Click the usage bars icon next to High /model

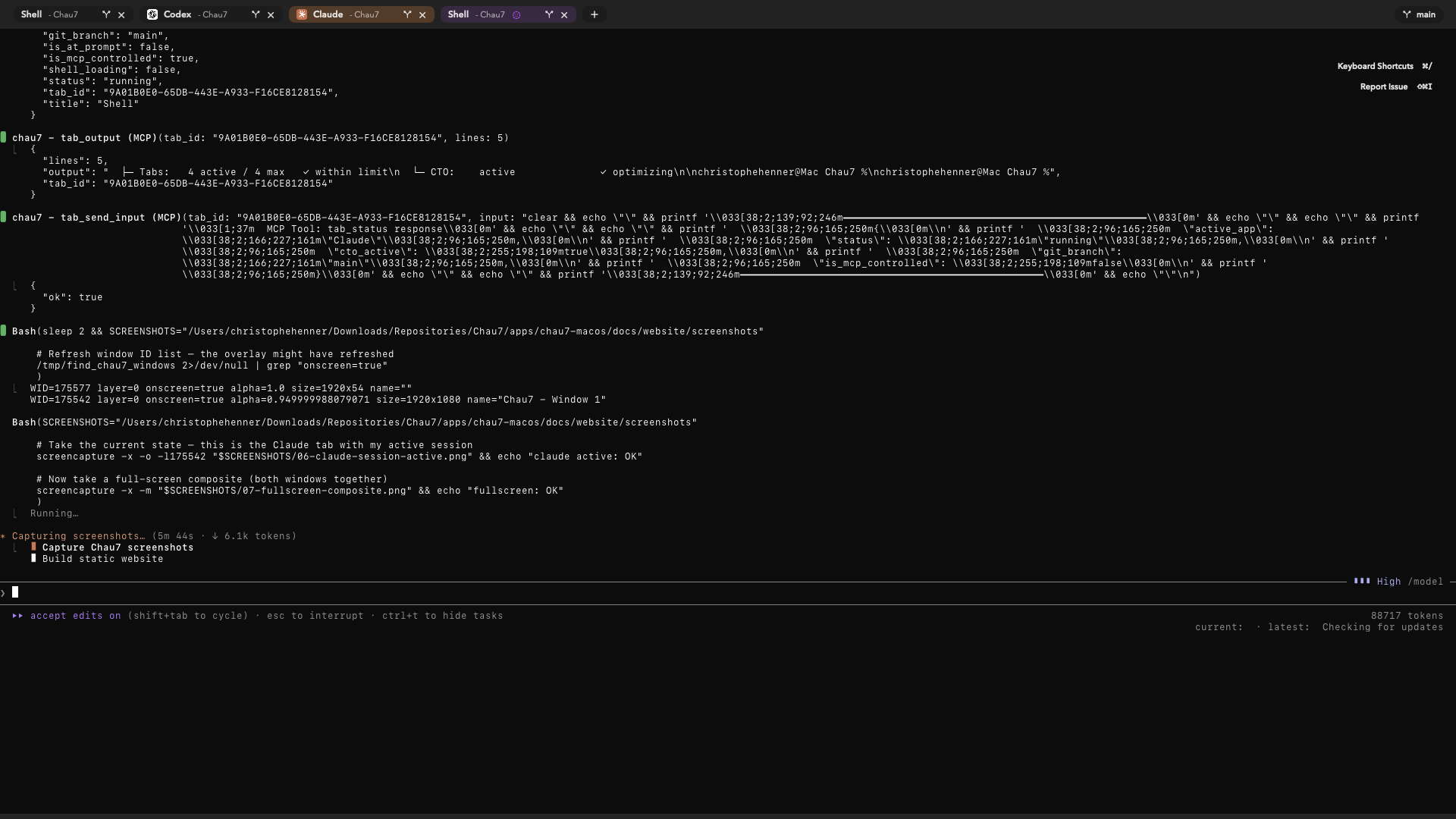(x=1363, y=582)
